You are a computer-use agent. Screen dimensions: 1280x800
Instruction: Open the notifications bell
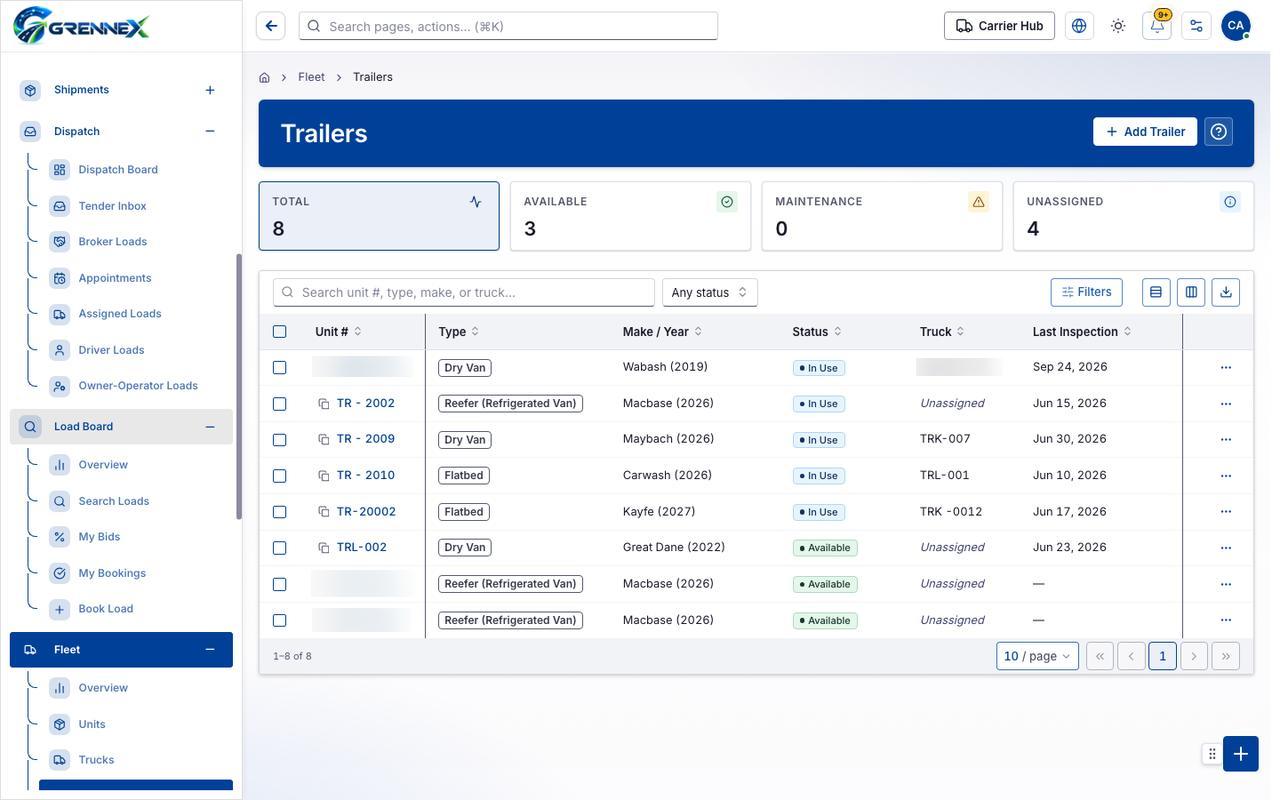(1157, 26)
